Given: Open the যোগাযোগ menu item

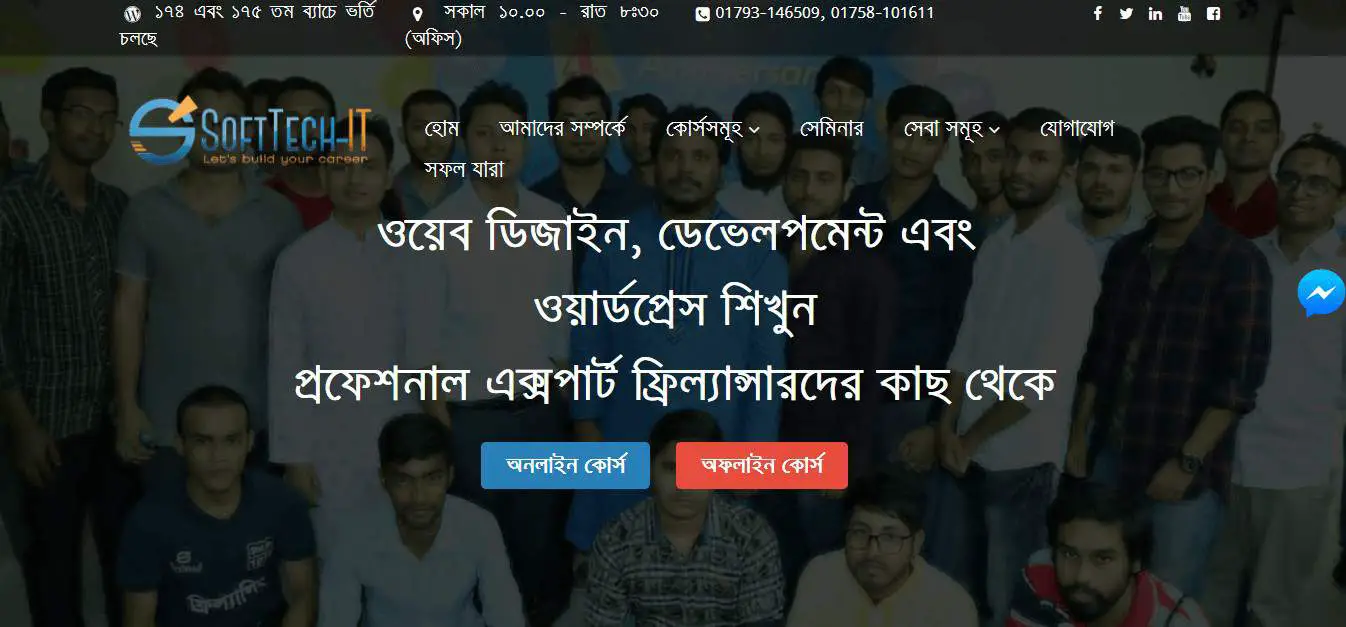Looking at the screenshot, I should pos(1077,129).
